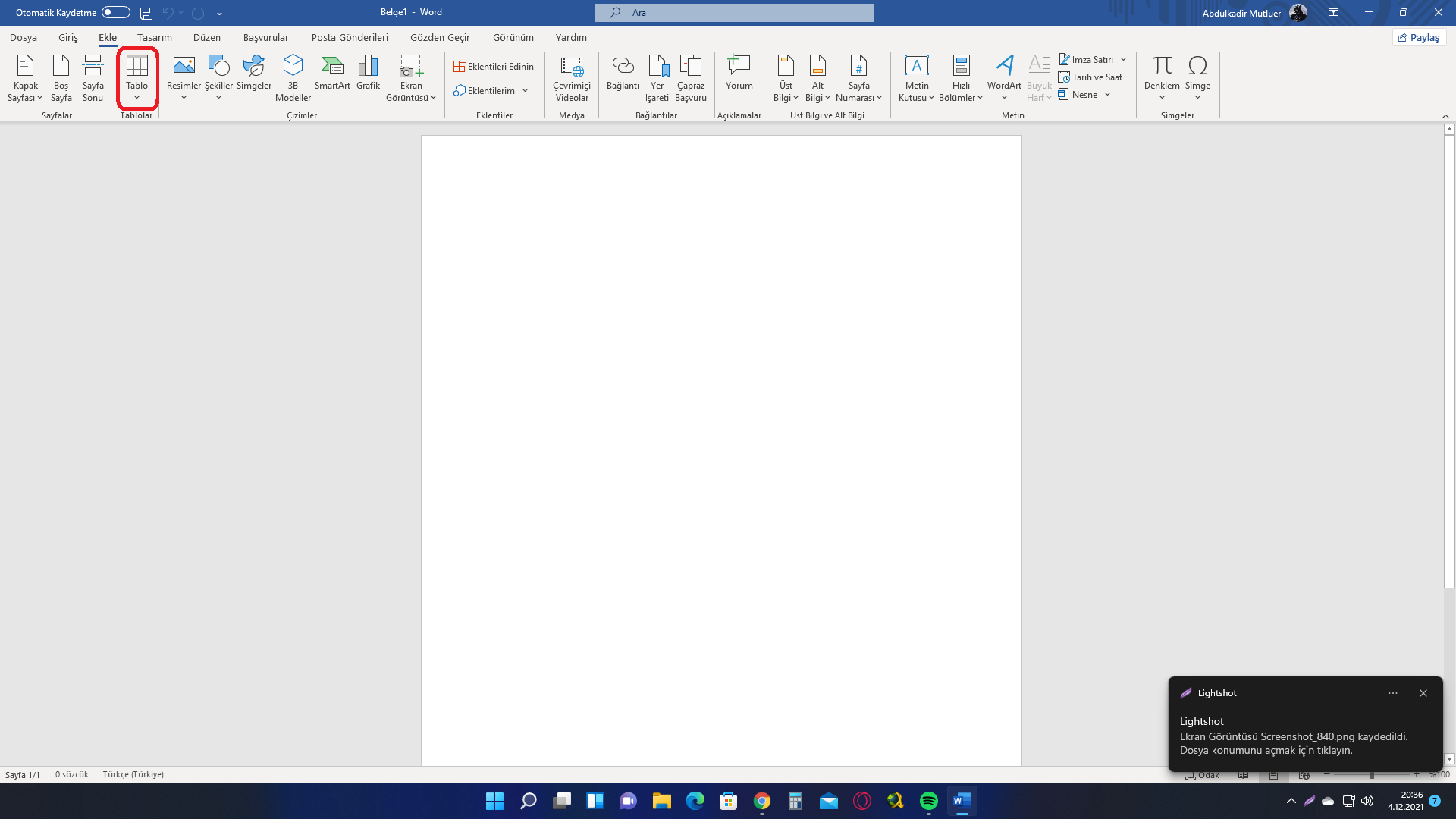The image size is (1456, 819).
Task: Open Spotify from the taskbar
Action: click(x=928, y=801)
